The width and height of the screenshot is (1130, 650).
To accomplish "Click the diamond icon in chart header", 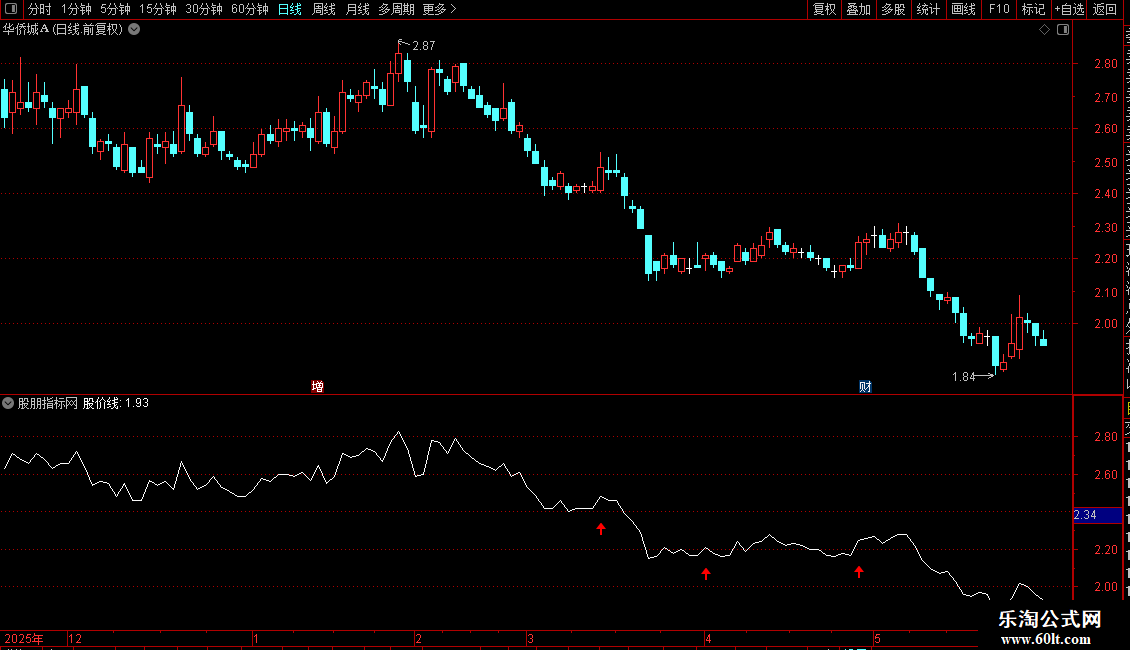I will [x=1044, y=30].
